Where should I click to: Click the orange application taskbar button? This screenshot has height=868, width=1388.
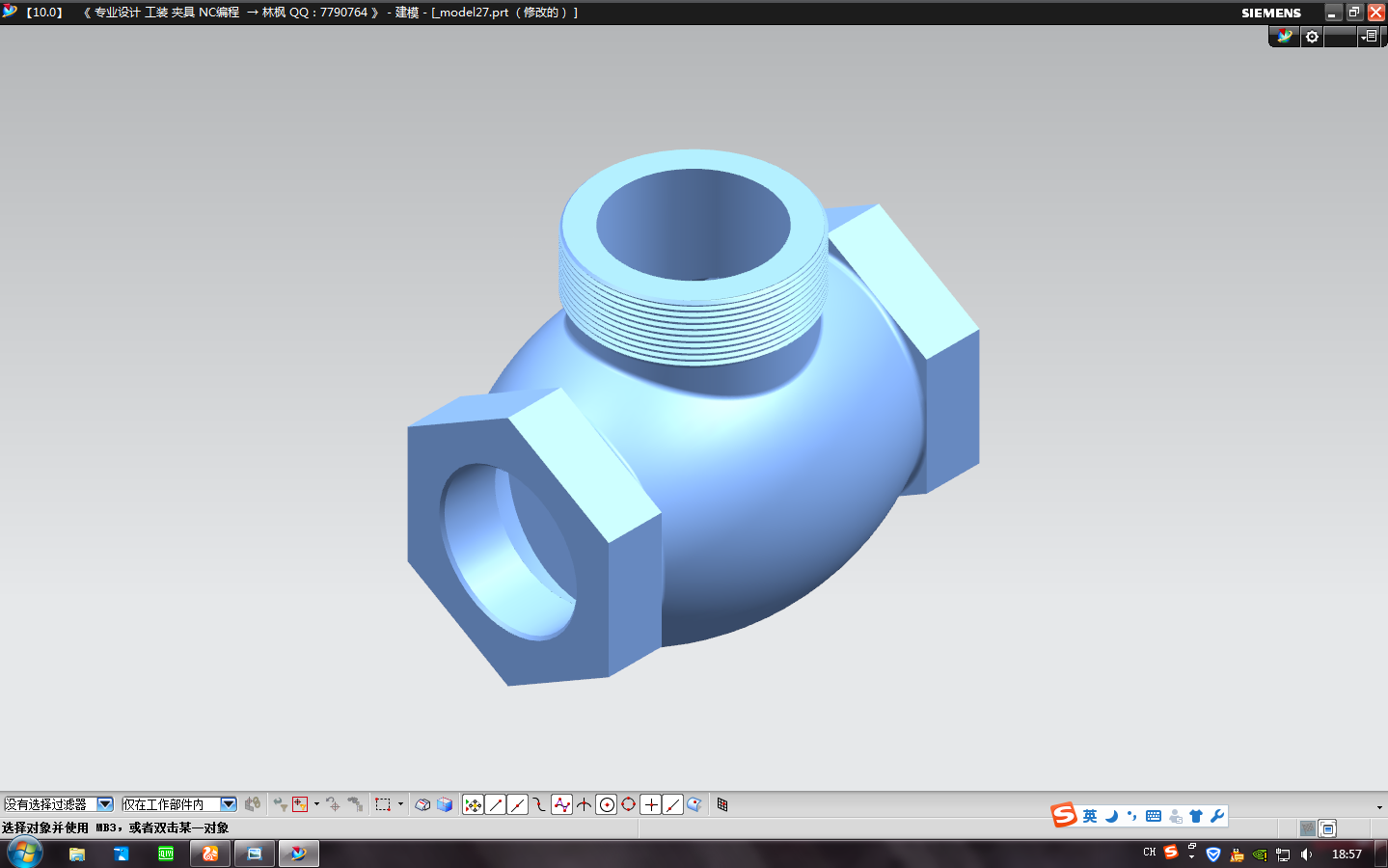click(210, 854)
